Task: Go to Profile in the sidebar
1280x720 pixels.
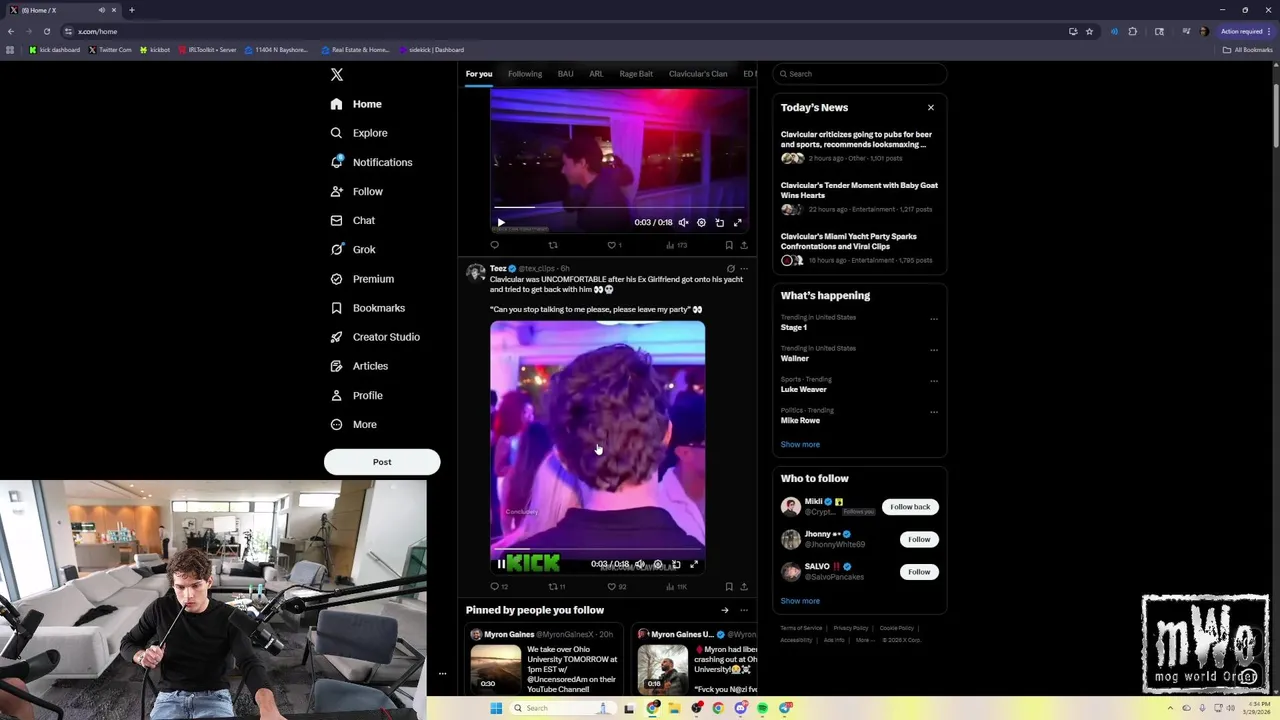Action: point(356,395)
